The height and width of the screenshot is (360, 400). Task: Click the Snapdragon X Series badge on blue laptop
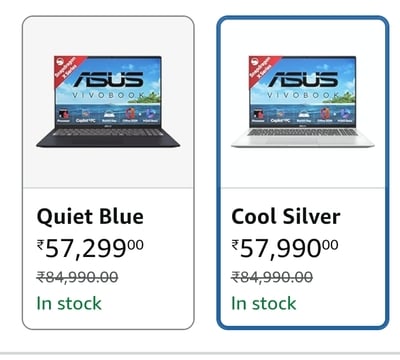pyautogui.click(x=68, y=69)
